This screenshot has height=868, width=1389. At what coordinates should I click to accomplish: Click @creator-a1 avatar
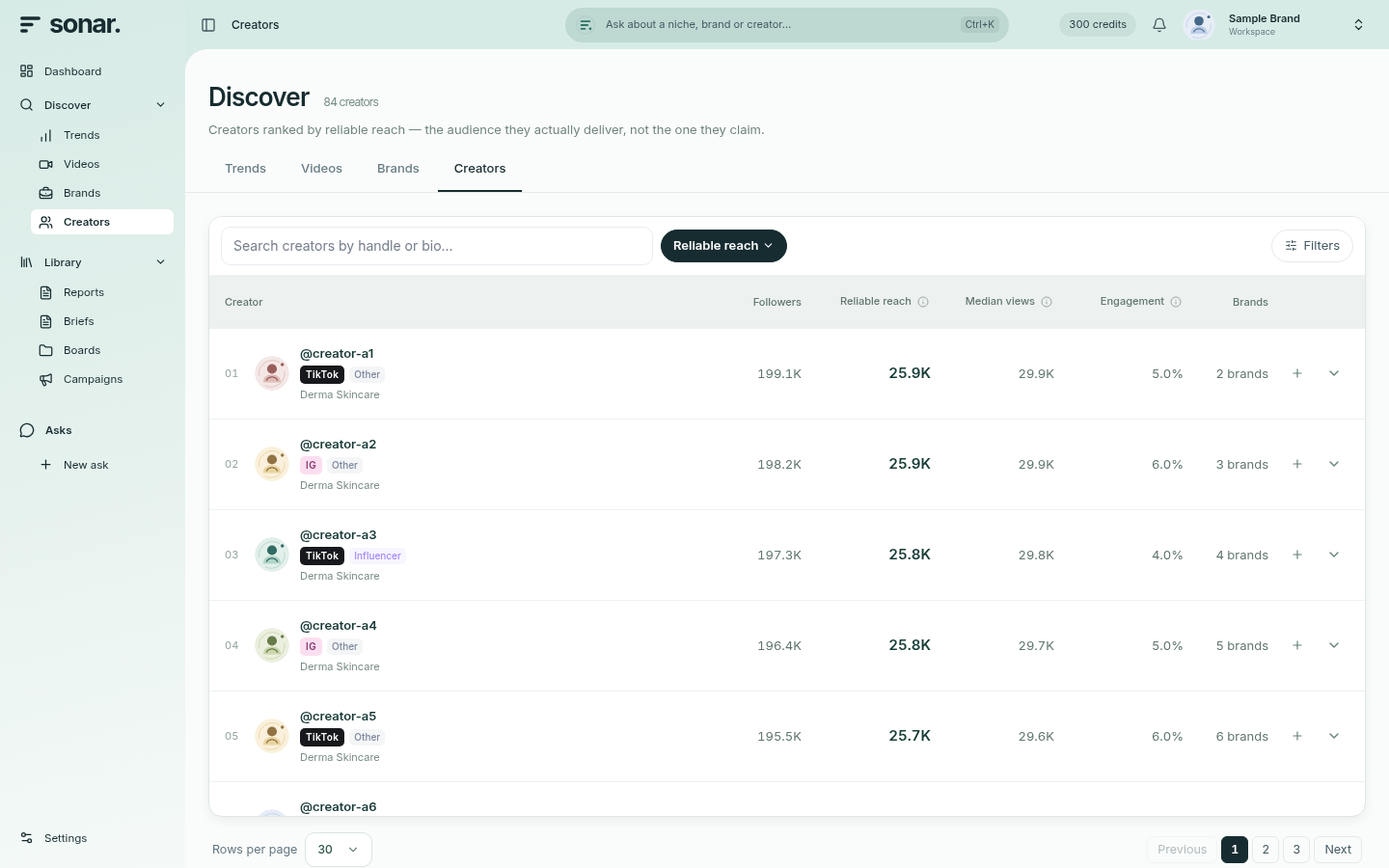coord(272,373)
